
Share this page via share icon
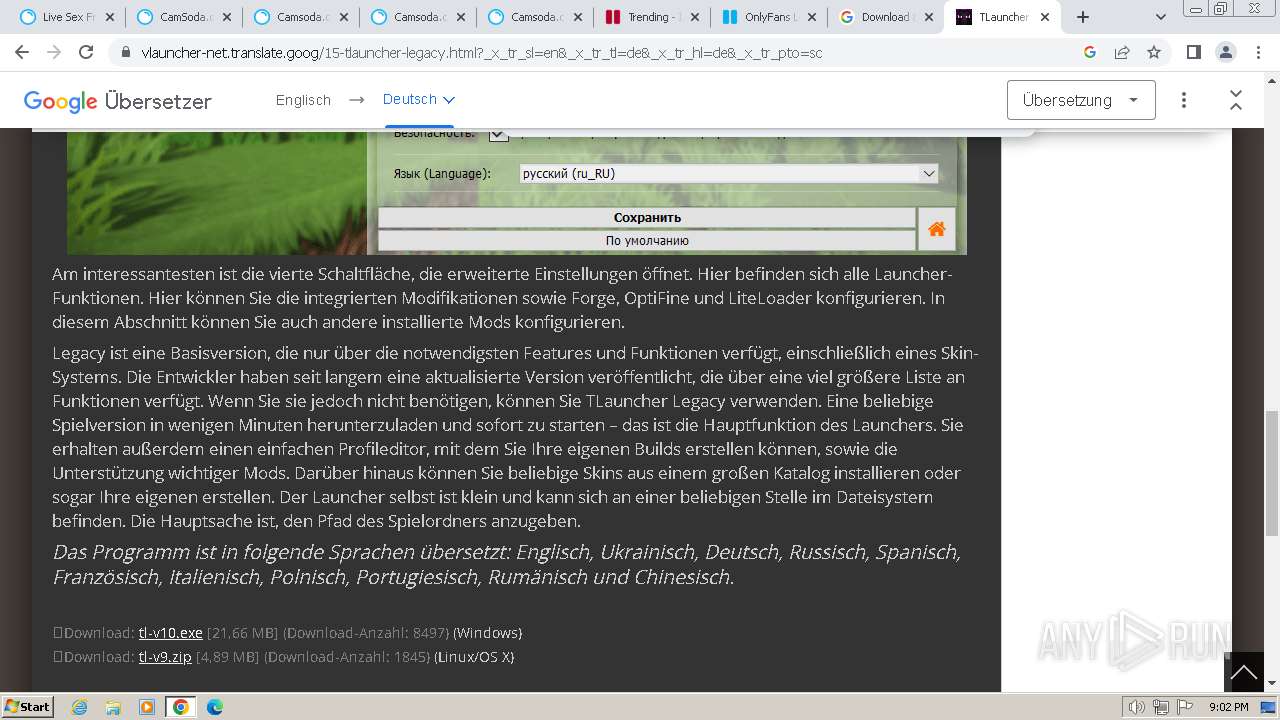click(1122, 53)
